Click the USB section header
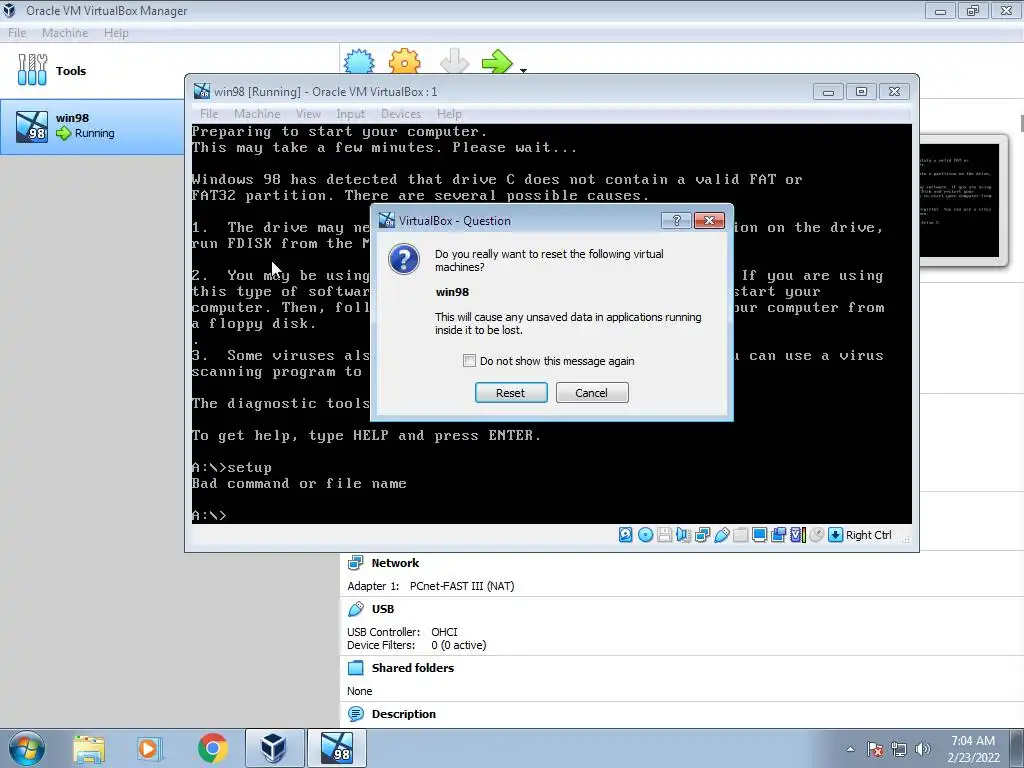The height and width of the screenshot is (768, 1024). [383, 609]
